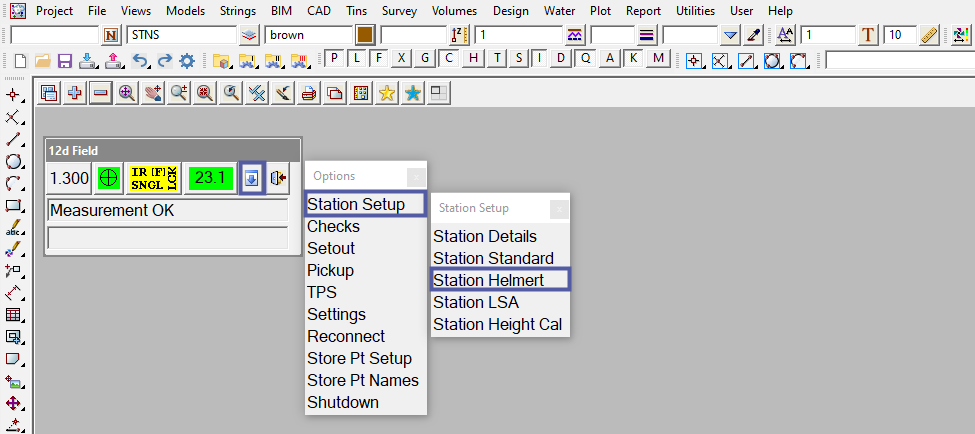Click the STNS model name input field
The height and width of the screenshot is (434, 975).
tap(181, 35)
